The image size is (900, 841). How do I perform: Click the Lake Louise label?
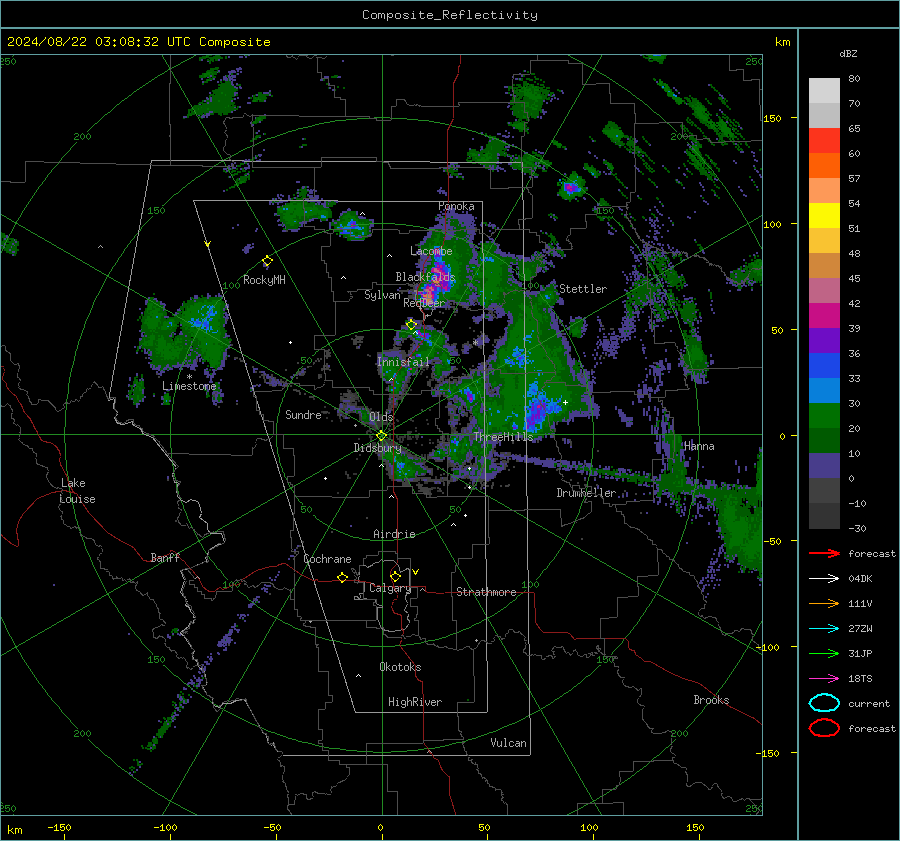click(77, 491)
